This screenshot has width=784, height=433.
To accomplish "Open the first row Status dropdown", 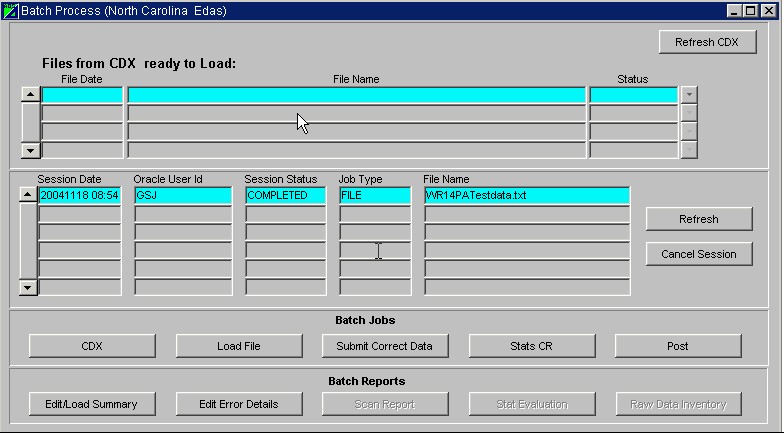I will click(x=688, y=95).
